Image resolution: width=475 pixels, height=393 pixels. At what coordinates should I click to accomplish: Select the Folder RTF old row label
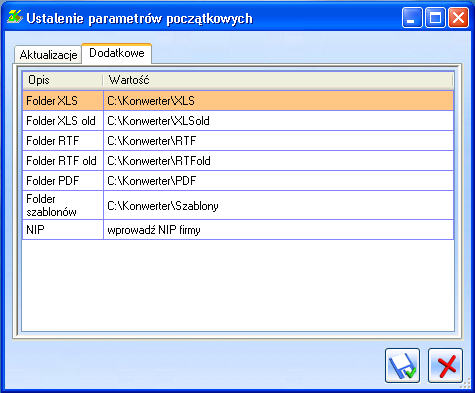(63, 161)
